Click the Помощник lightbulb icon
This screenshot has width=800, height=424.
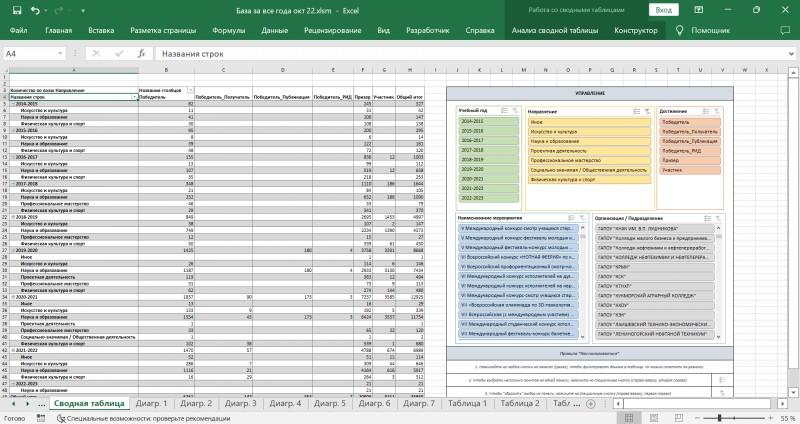[679, 31]
